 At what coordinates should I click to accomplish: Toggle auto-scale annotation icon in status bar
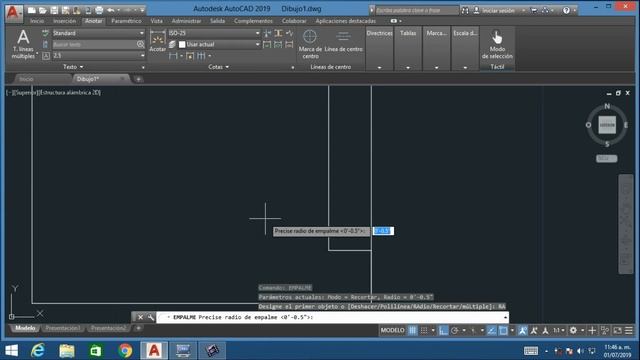[x=534, y=330]
